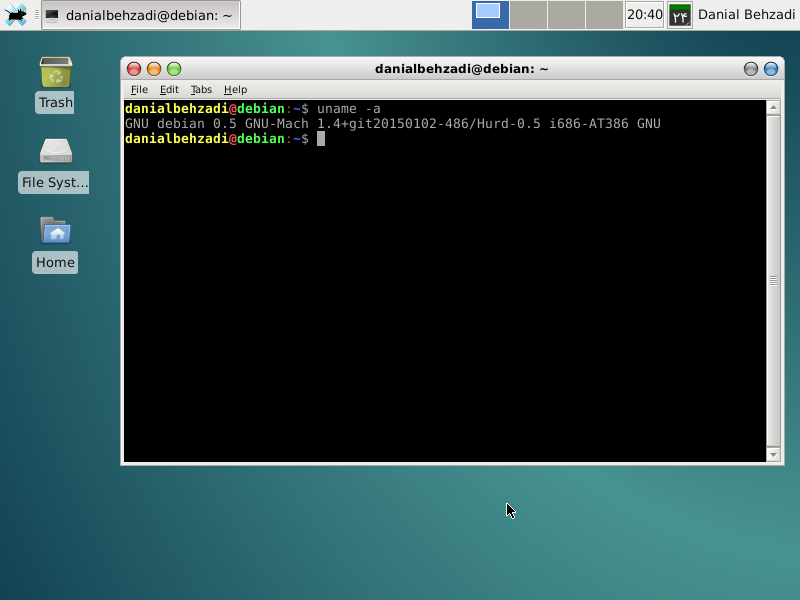The height and width of the screenshot is (600, 800).
Task: Click the 20:40 panel clock
Action: [644, 15]
